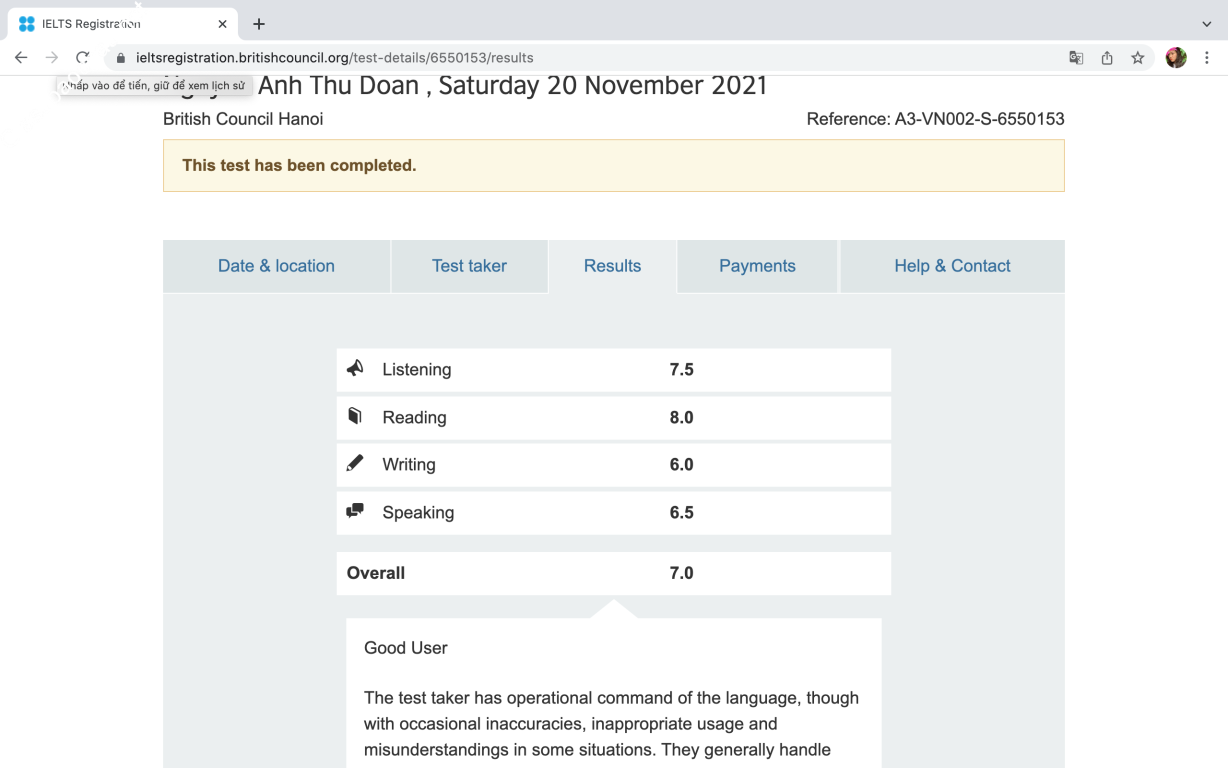Image resolution: width=1228 pixels, height=768 pixels.
Task: Click the Writing pencil icon
Action: tap(355, 464)
